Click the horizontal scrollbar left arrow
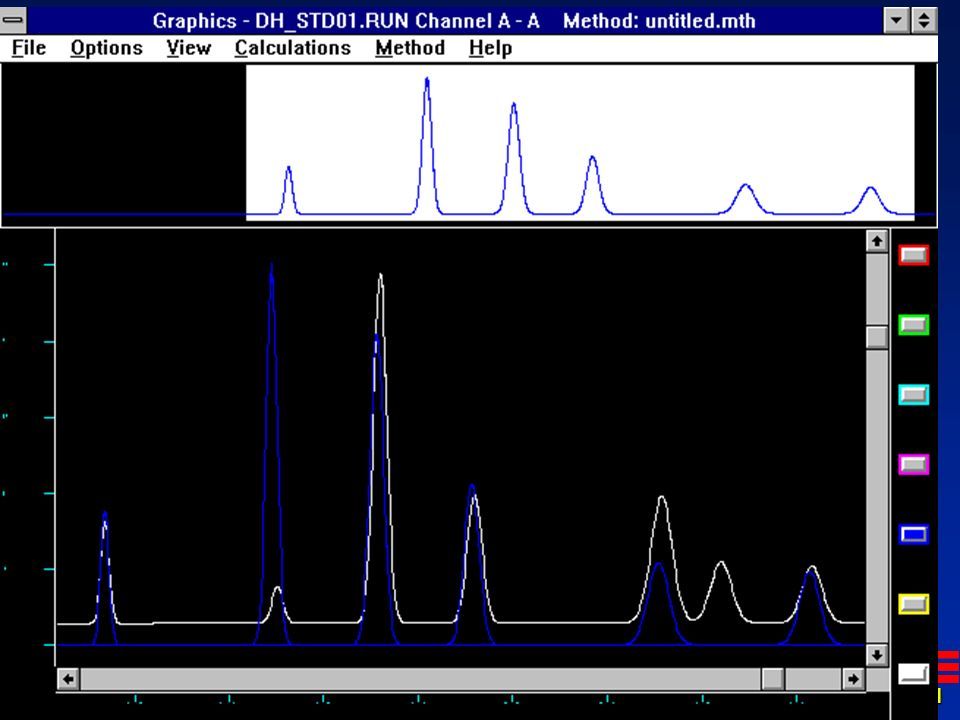The width and height of the screenshot is (960, 720). pyautogui.click(x=69, y=678)
